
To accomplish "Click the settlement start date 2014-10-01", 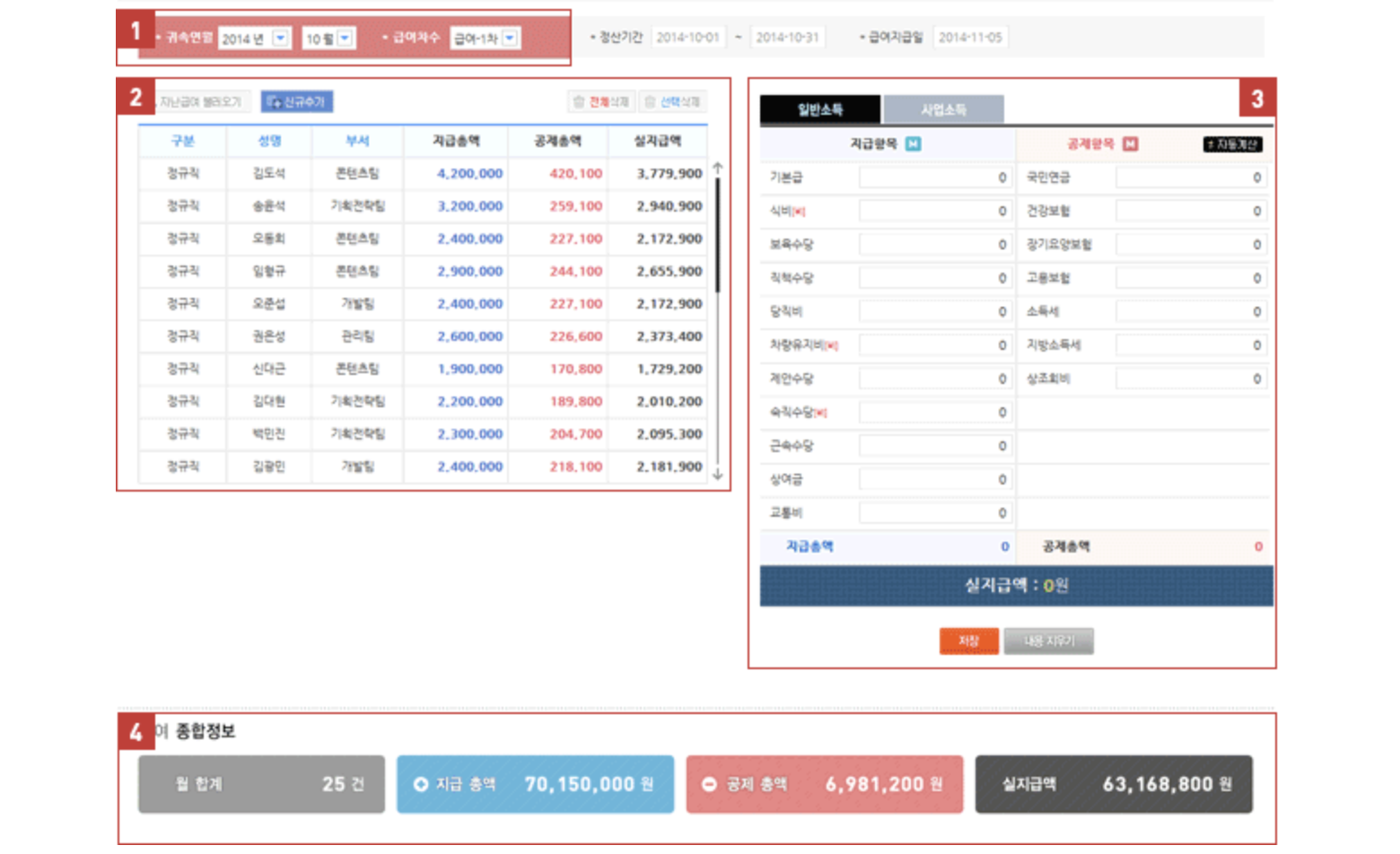I will pyautogui.click(x=687, y=37).
